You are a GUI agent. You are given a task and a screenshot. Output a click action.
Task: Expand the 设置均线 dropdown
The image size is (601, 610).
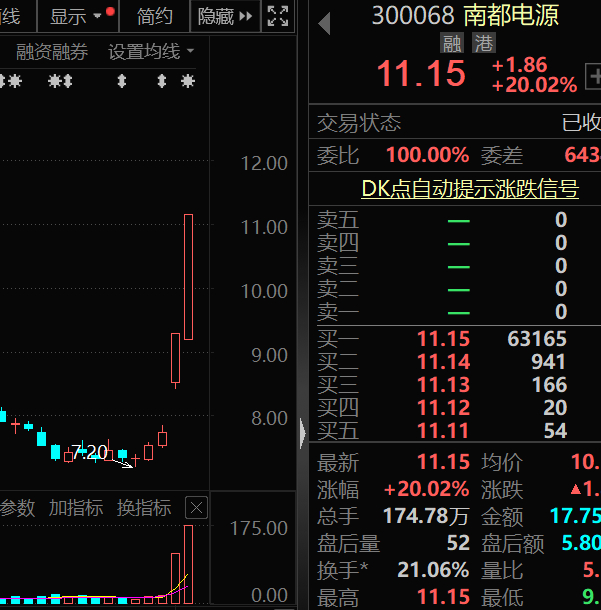pos(151,52)
